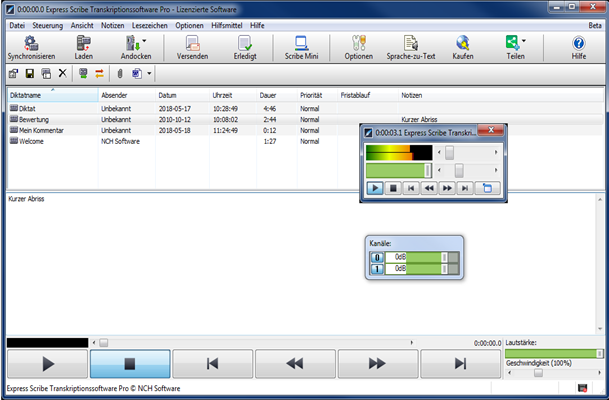
Task: Open the Optionen menu in menu bar
Action: click(190, 26)
